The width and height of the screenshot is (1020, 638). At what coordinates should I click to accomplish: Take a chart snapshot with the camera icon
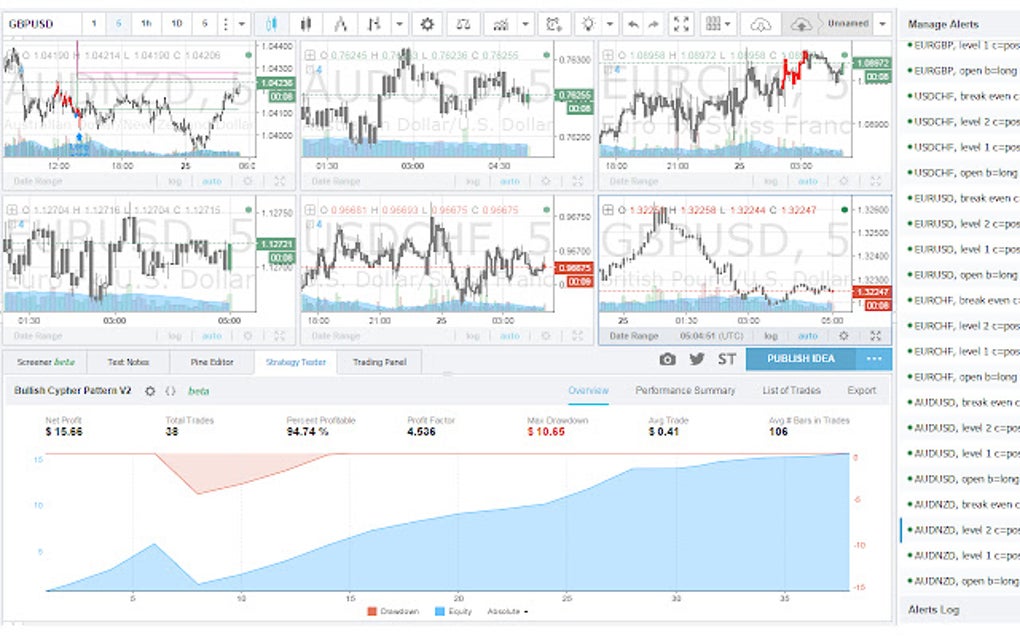[667, 359]
